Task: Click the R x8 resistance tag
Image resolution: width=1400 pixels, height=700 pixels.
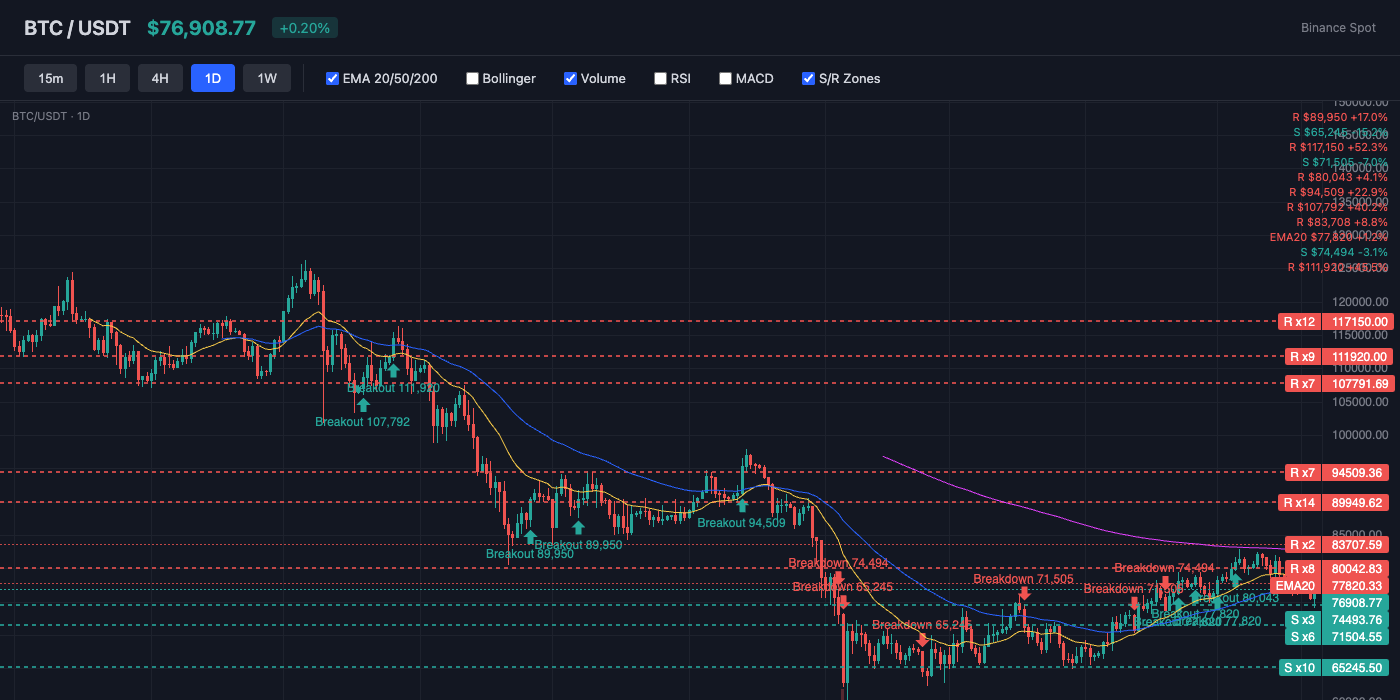Action: coord(1301,568)
